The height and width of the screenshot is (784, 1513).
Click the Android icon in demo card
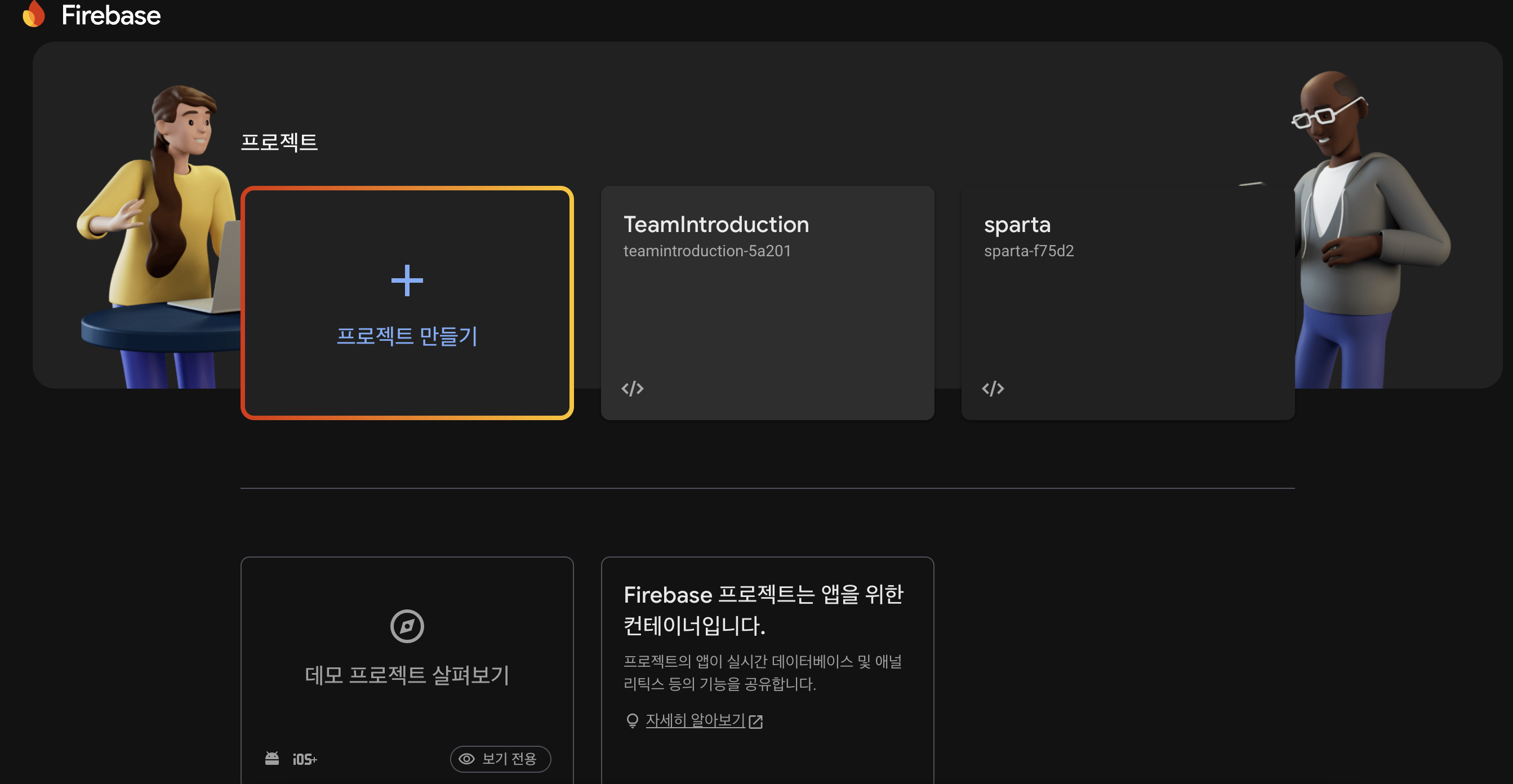[272, 759]
